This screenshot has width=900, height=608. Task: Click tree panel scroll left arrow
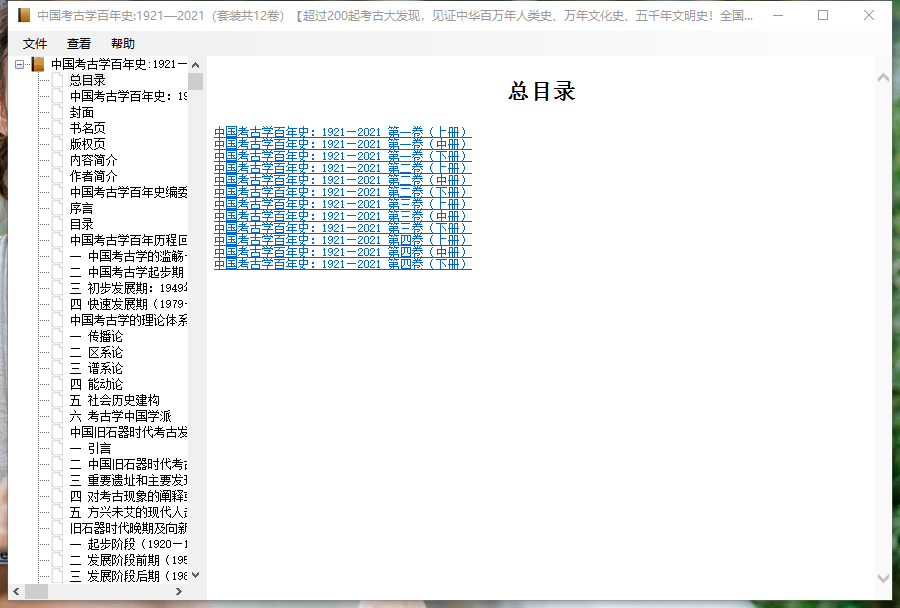point(16,591)
